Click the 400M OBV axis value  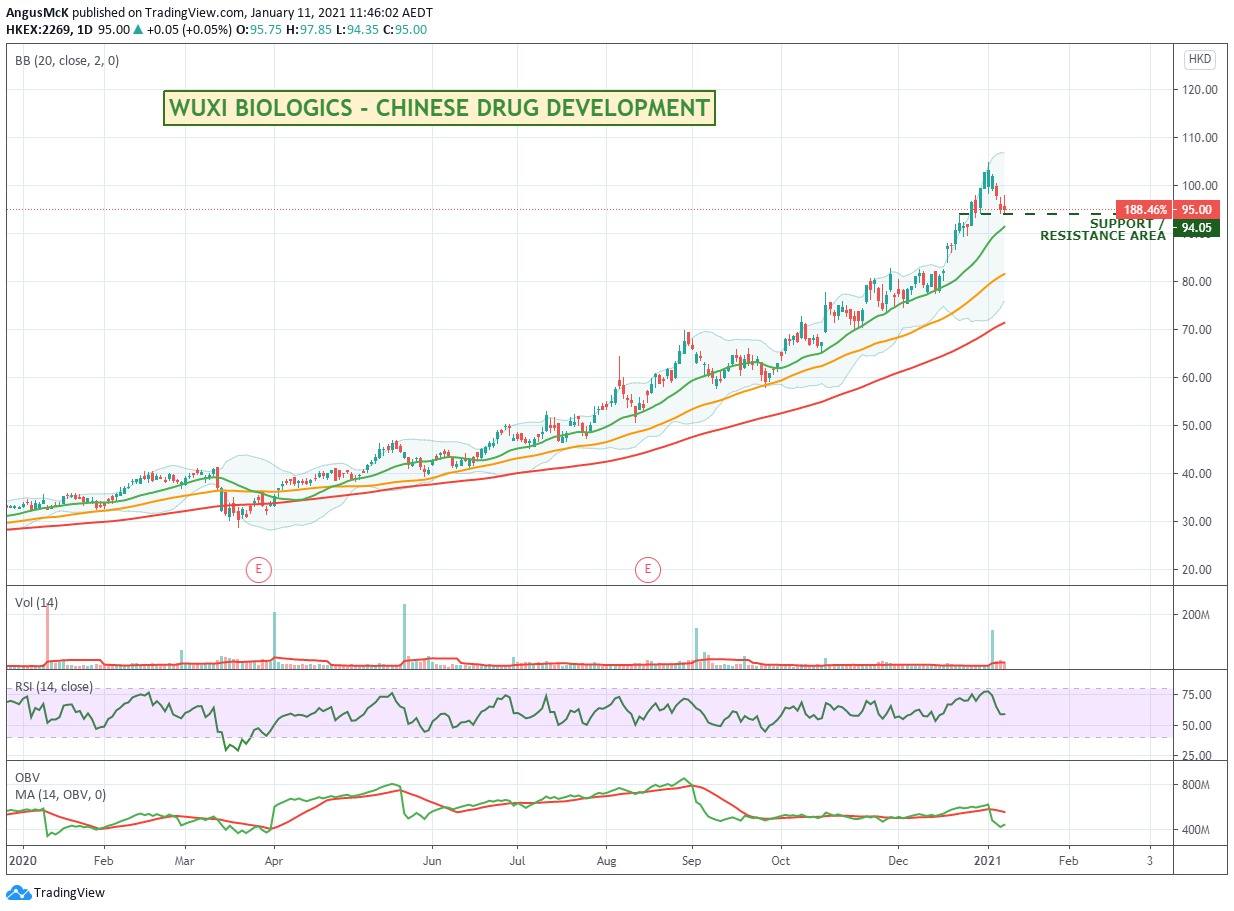pyautogui.click(x=1197, y=830)
